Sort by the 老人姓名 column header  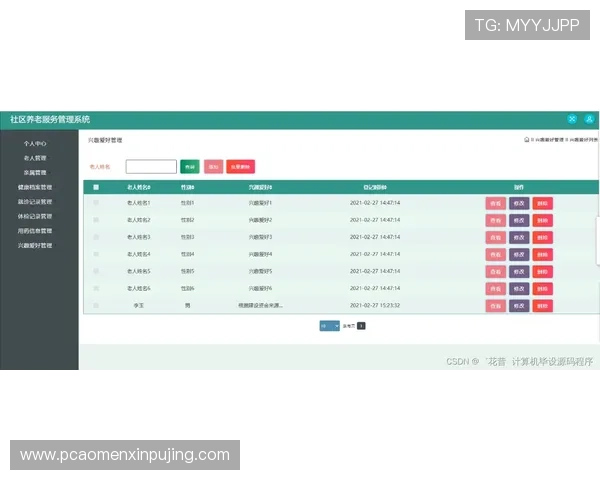(139, 187)
